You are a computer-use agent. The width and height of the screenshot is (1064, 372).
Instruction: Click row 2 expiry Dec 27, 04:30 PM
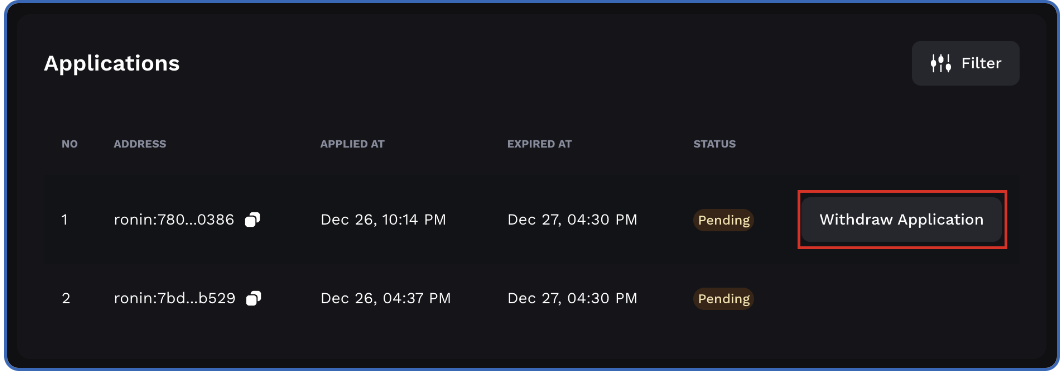pyautogui.click(x=572, y=299)
